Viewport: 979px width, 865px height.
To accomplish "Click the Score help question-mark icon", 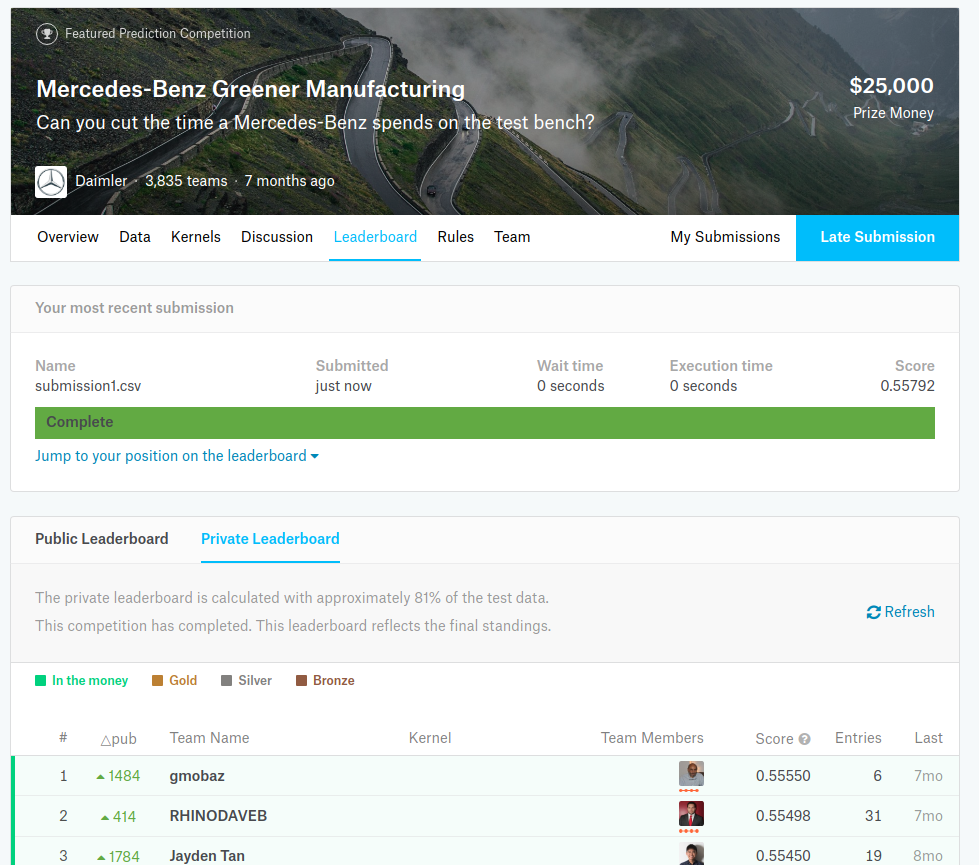I will [x=805, y=739].
